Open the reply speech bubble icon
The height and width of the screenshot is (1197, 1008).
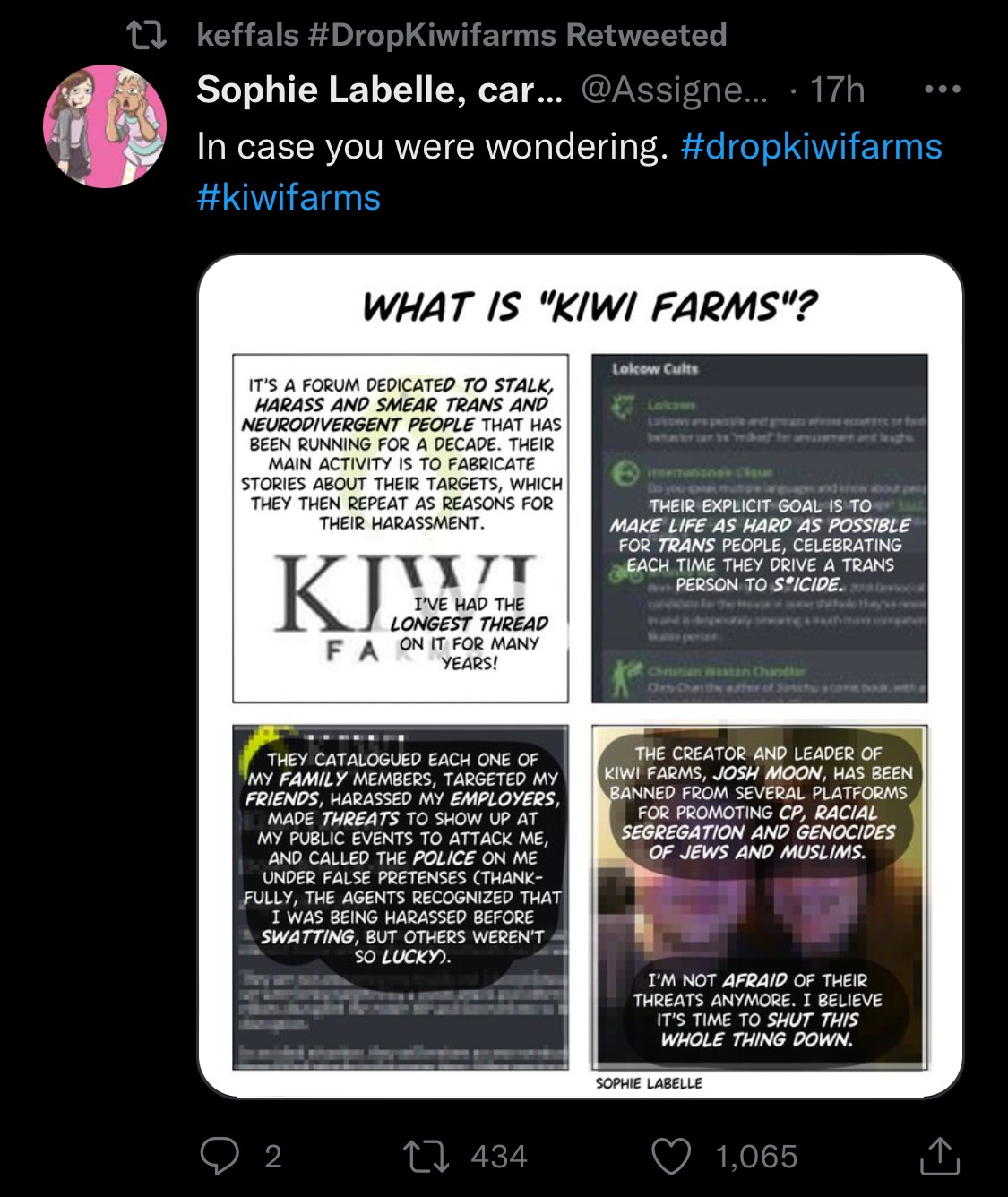coord(220,1156)
